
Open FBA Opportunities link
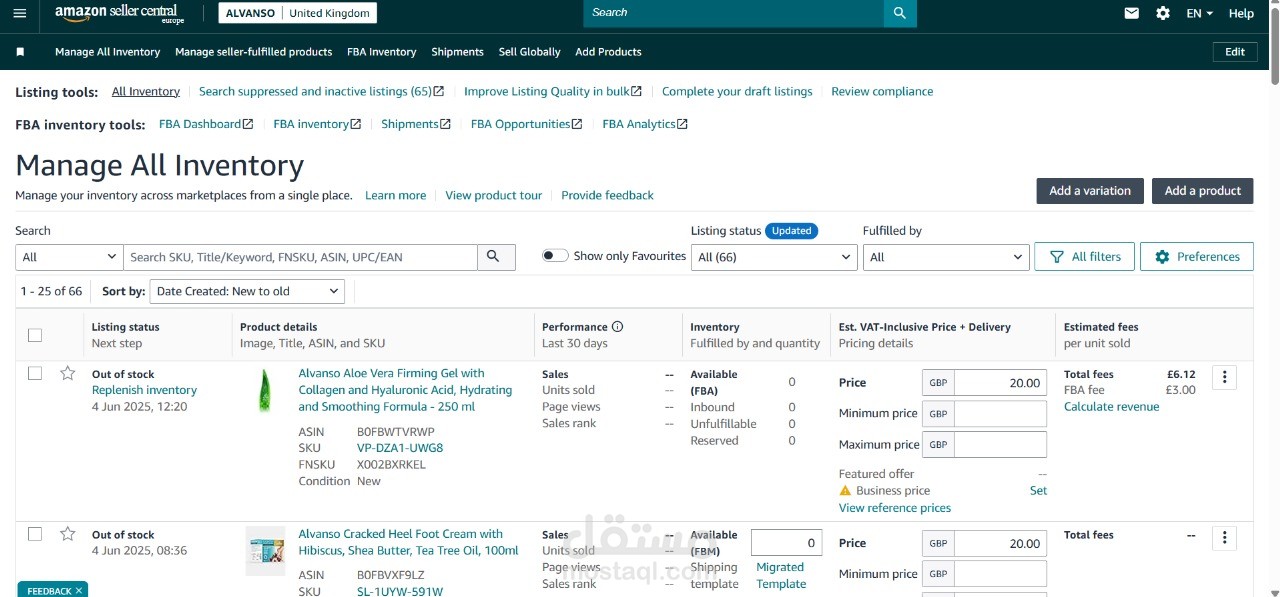527,124
